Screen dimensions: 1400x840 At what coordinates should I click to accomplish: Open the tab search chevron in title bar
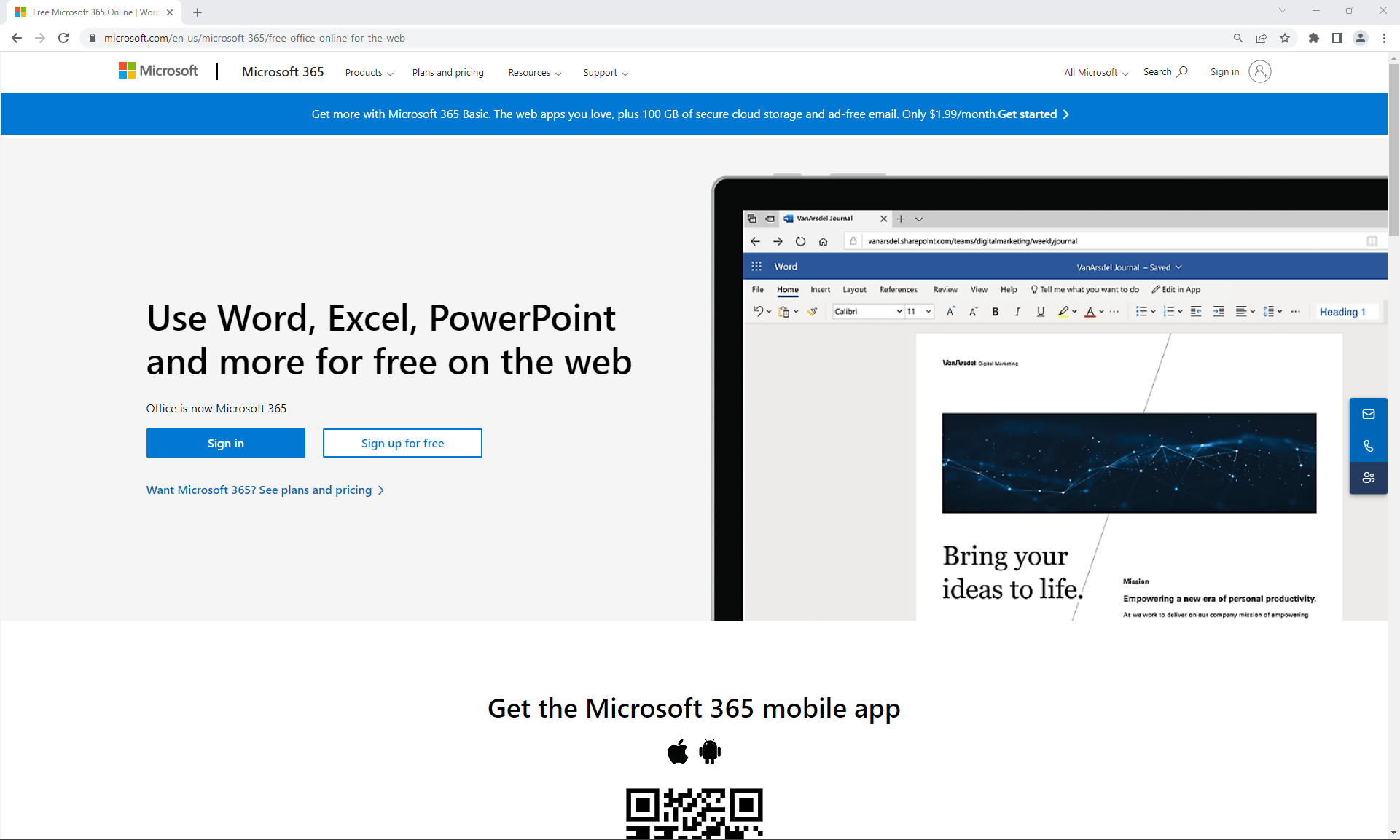coord(1283,10)
